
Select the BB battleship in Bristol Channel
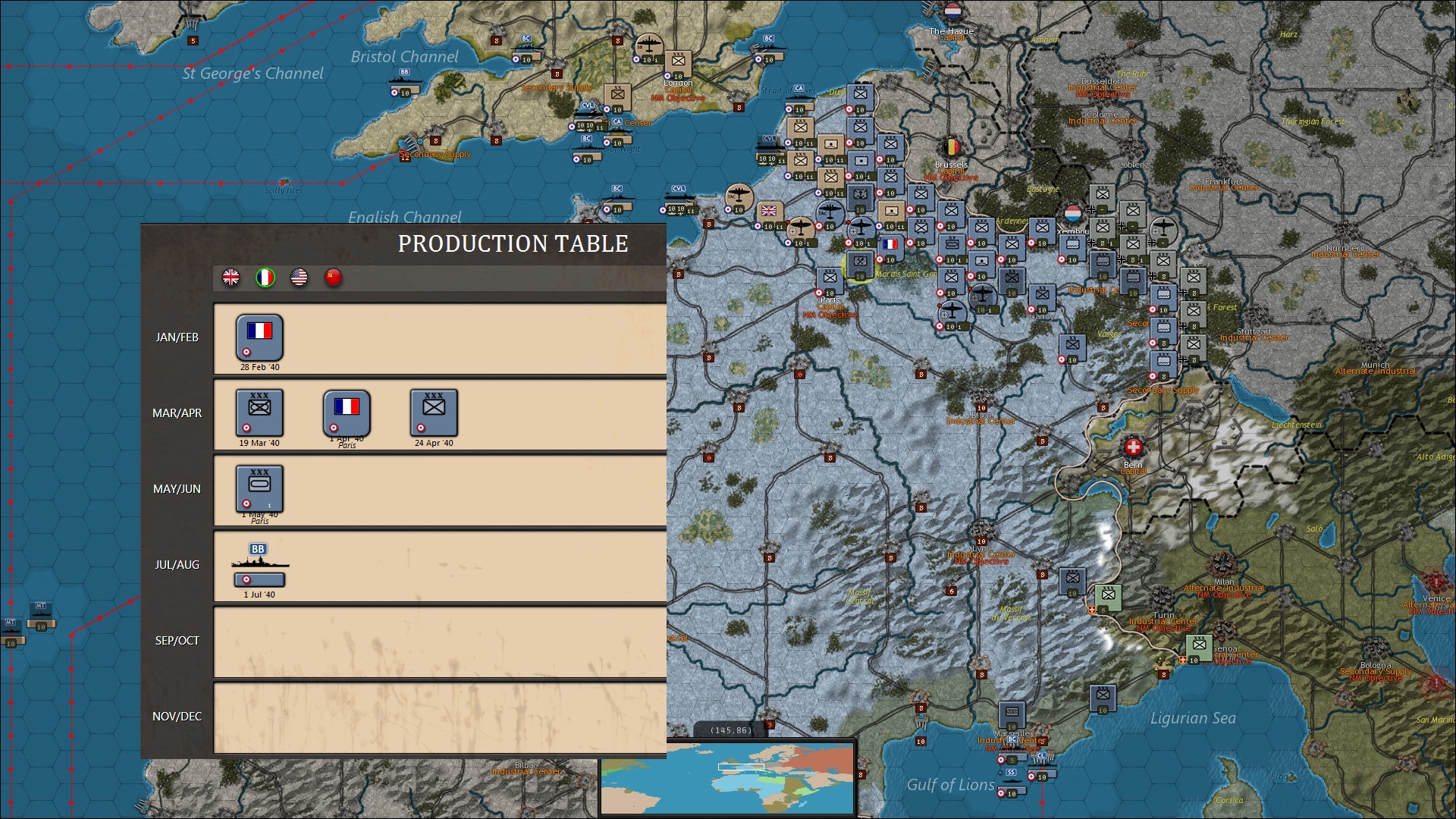(x=404, y=82)
